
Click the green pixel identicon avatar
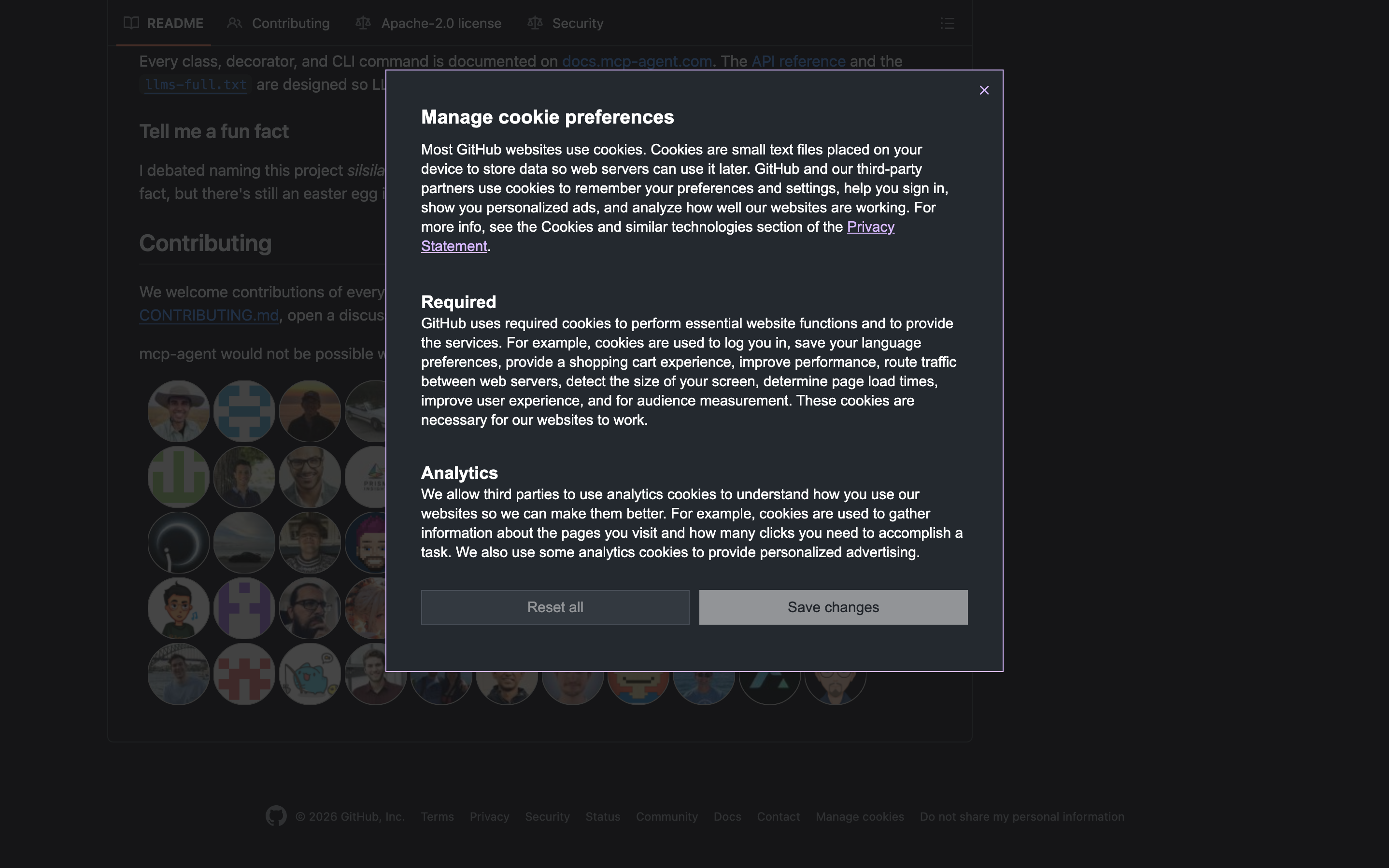[x=179, y=476]
